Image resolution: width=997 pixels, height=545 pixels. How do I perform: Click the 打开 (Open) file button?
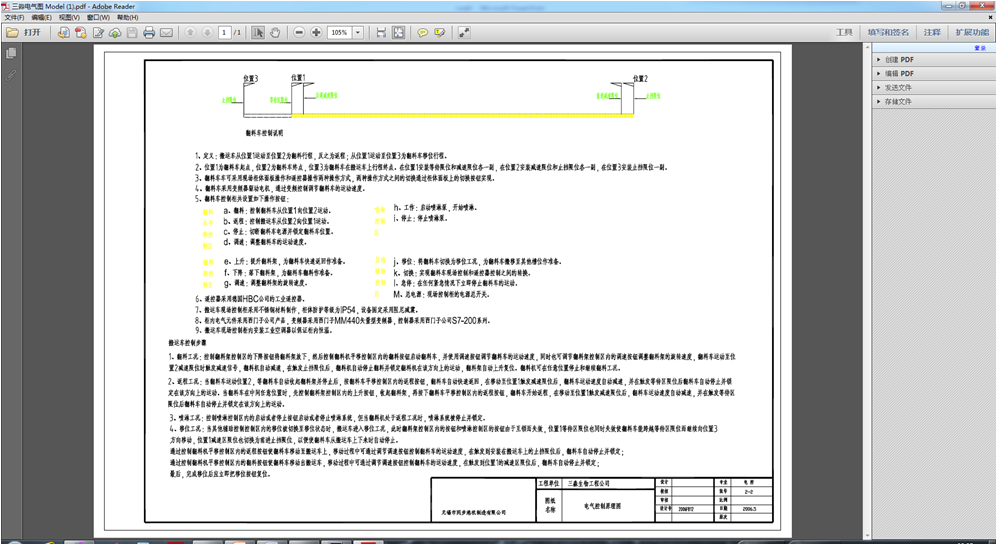pyautogui.click(x=24, y=33)
